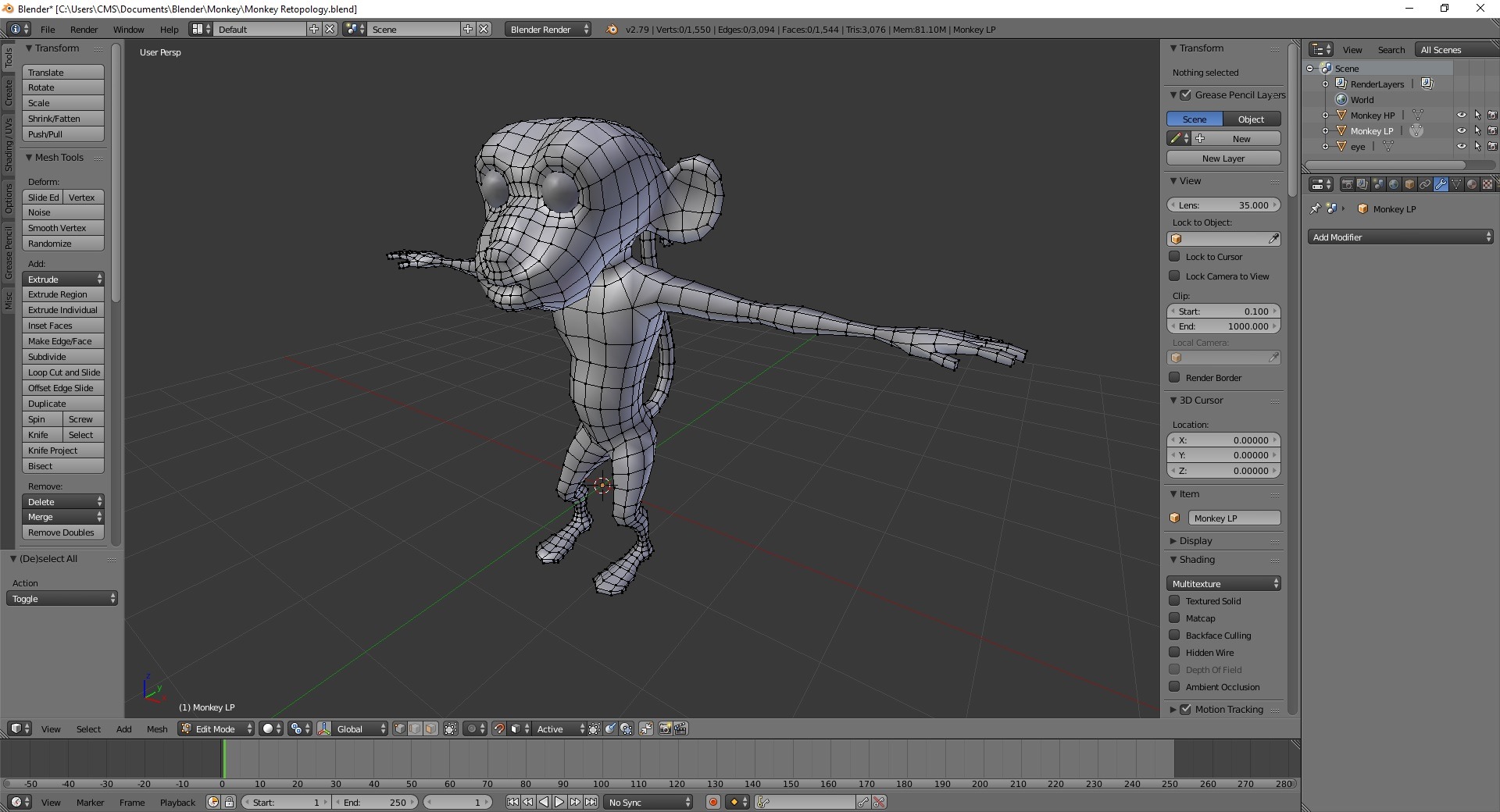The image size is (1500, 812).
Task: Enable Ambient Occlusion checkbox
Action: click(1174, 686)
